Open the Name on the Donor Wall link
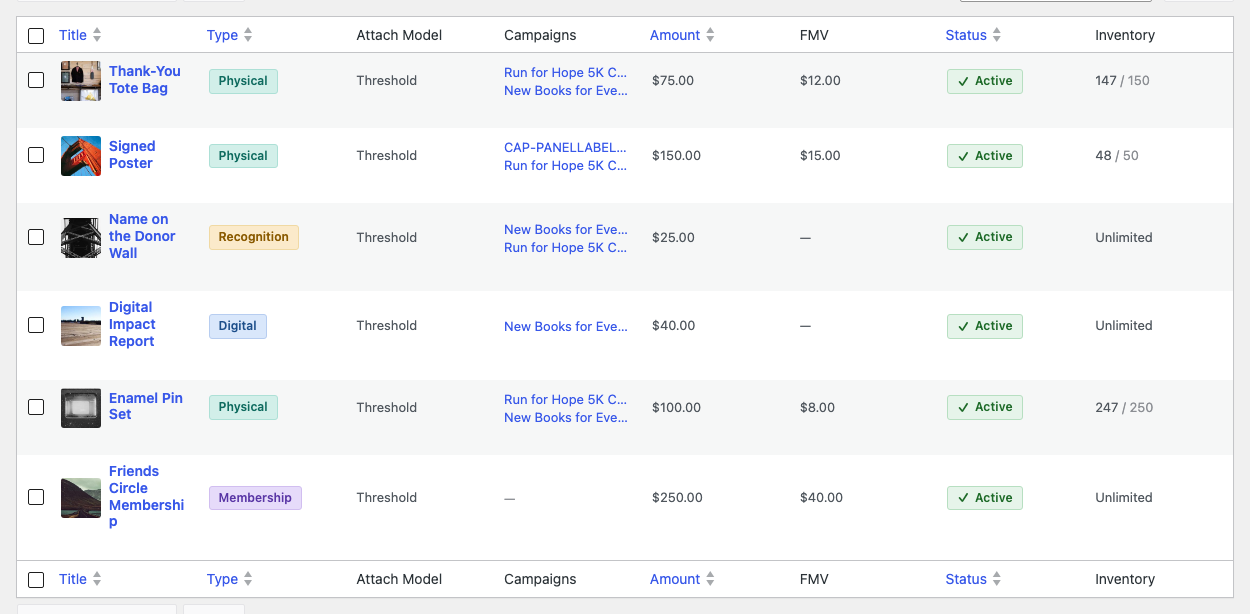Image resolution: width=1250 pixels, height=614 pixels. (142, 236)
